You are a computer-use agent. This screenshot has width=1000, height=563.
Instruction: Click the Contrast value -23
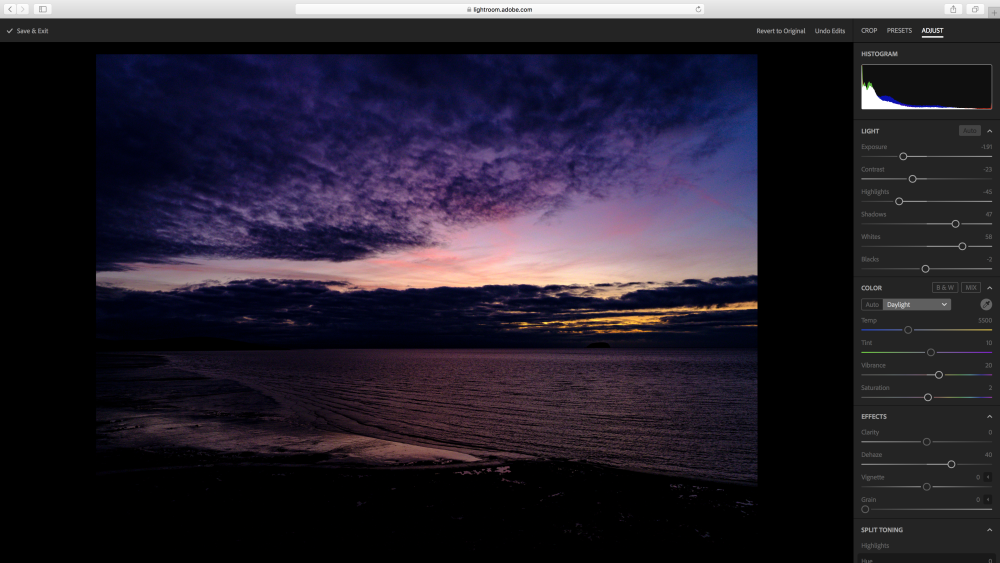988,170
